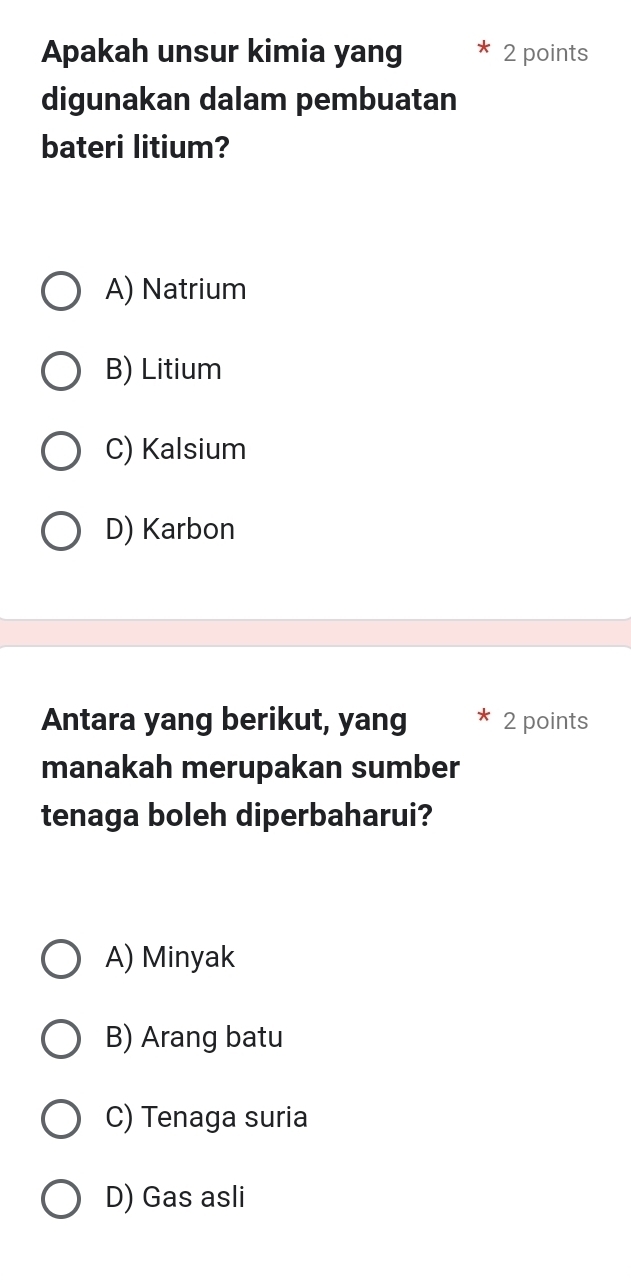Tick the radio circle for C) Tenaga suria

(61, 1118)
